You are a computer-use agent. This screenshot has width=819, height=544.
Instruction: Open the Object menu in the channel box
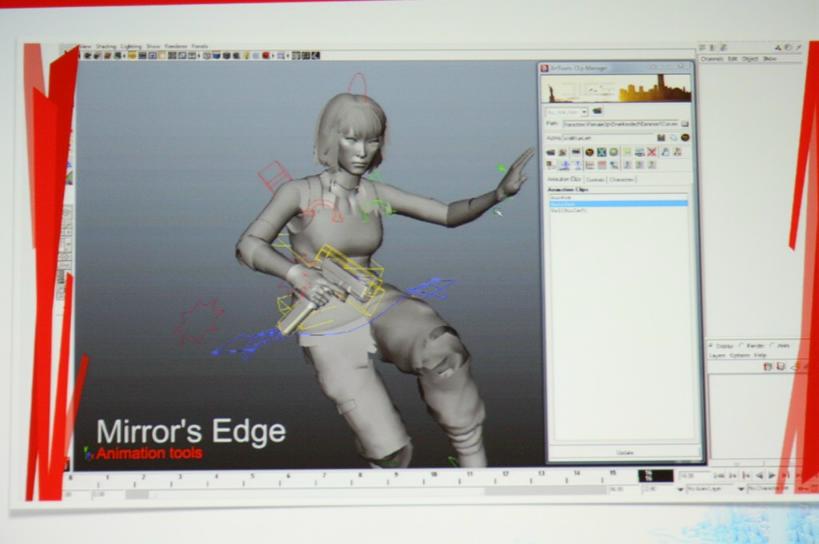750,59
